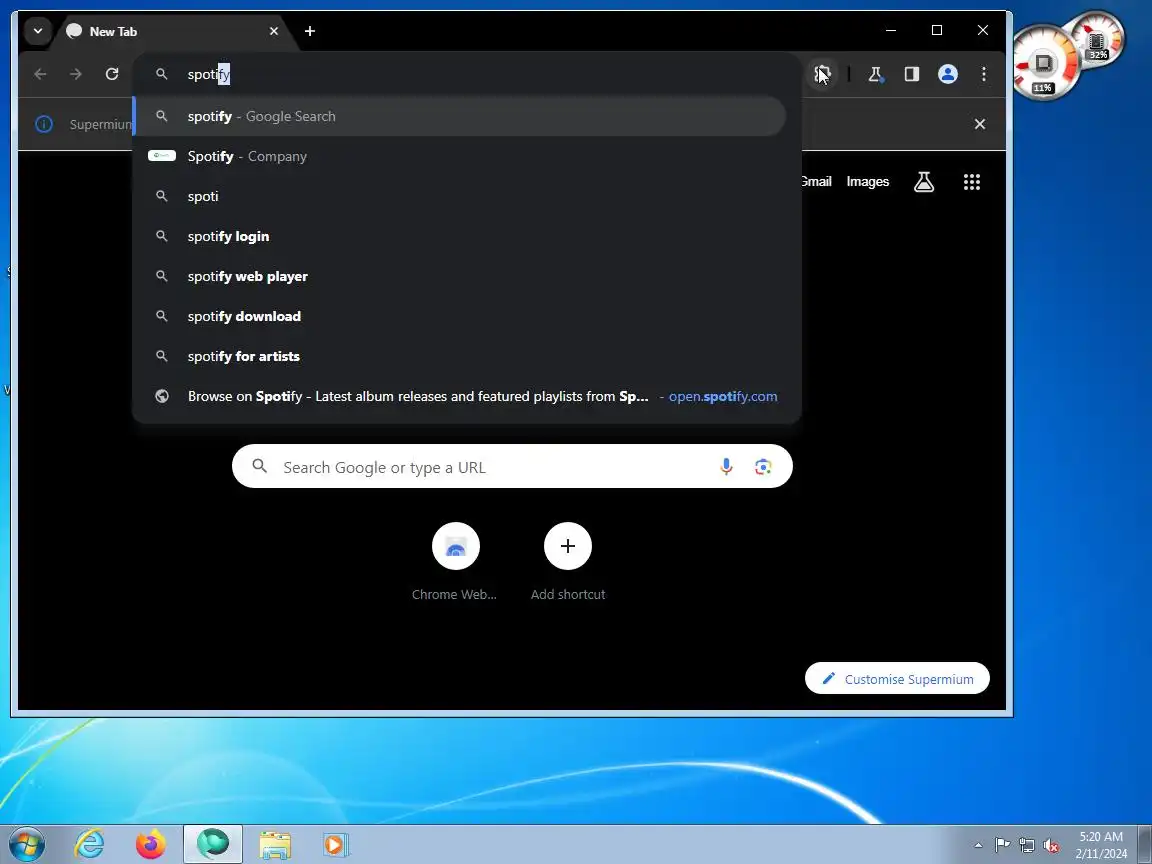Open the Action Center flag icon
The image size is (1152, 864).
click(x=1002, y=846)
